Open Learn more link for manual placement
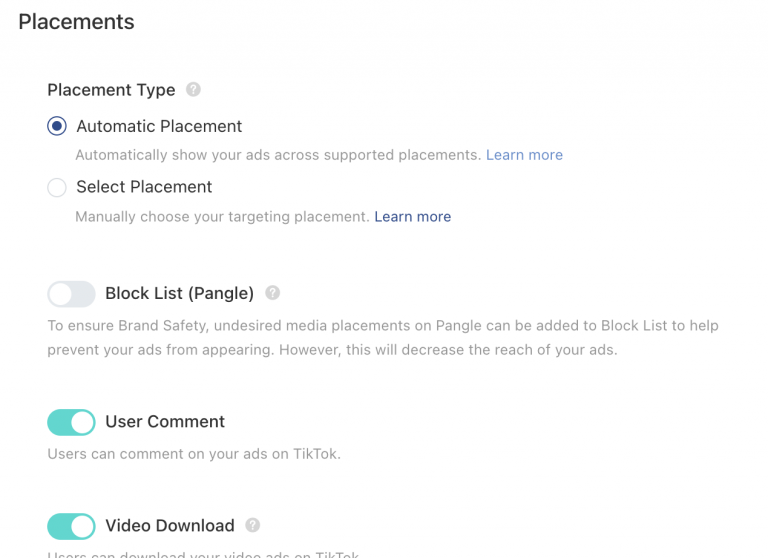The width and height of the screenshot is (768, 558). (x=412, y=217)
